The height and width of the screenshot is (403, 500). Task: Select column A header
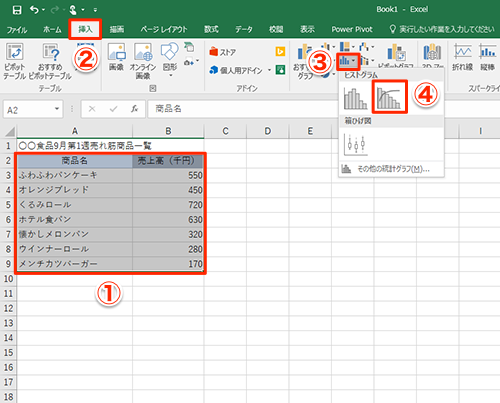[75, 131]
